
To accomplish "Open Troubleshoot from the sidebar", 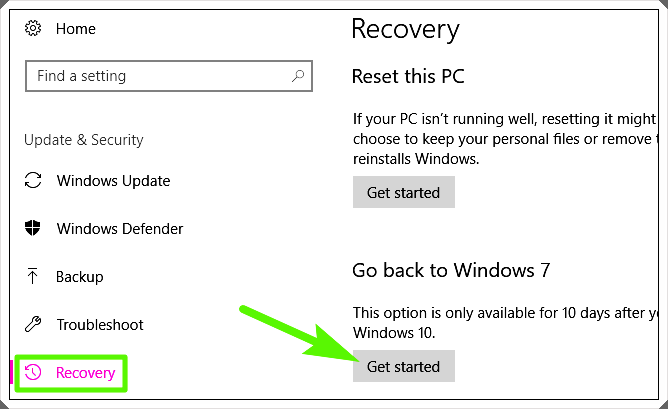I will (100, 325).
